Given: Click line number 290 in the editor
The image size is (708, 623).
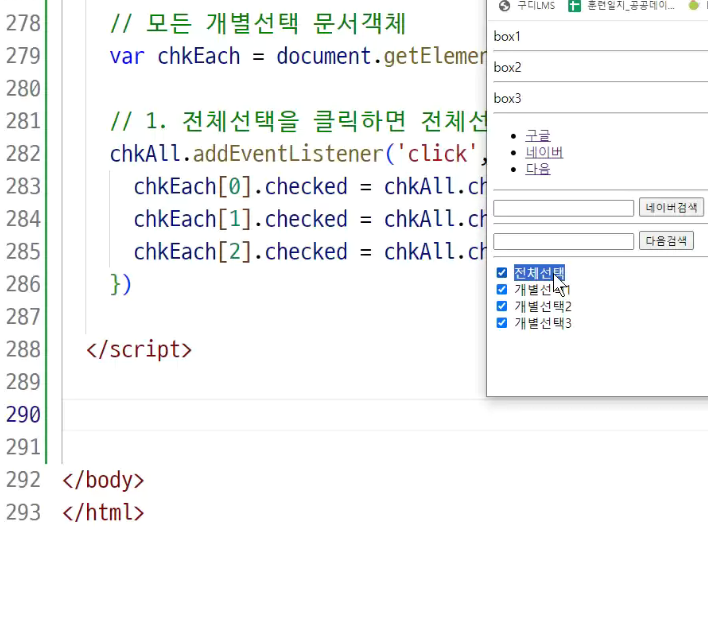Looking at the screenshot, I should coord(23,415).
